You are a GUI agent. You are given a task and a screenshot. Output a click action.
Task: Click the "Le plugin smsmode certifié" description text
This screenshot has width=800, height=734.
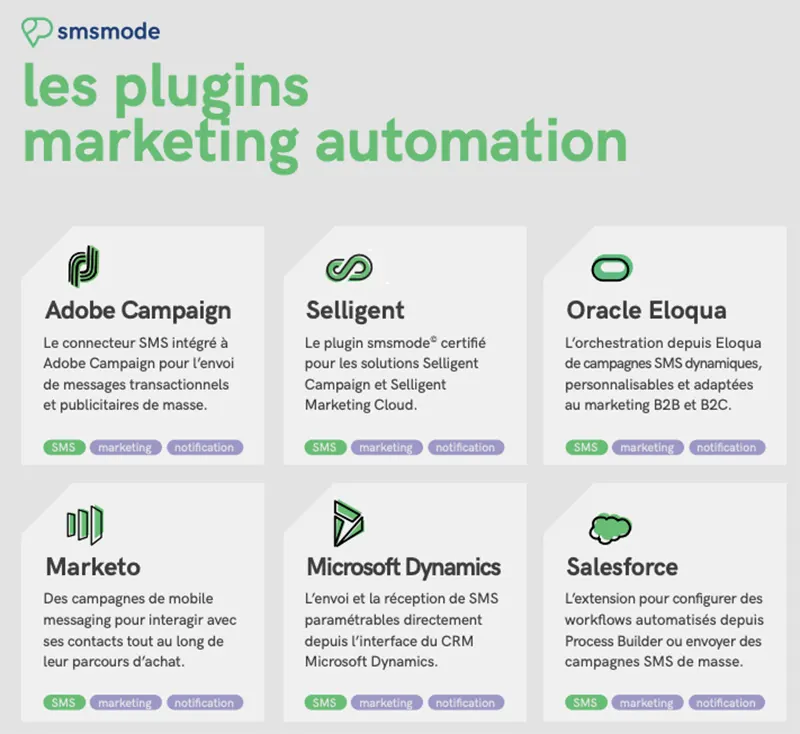pos(395,374)
